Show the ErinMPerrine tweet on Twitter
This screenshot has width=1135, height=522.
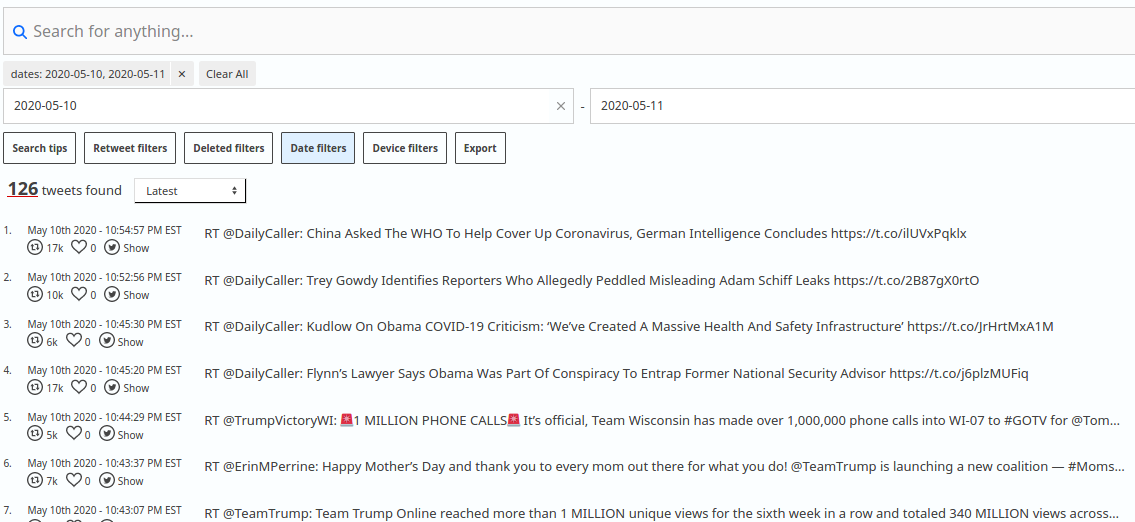tap(122, 480)
